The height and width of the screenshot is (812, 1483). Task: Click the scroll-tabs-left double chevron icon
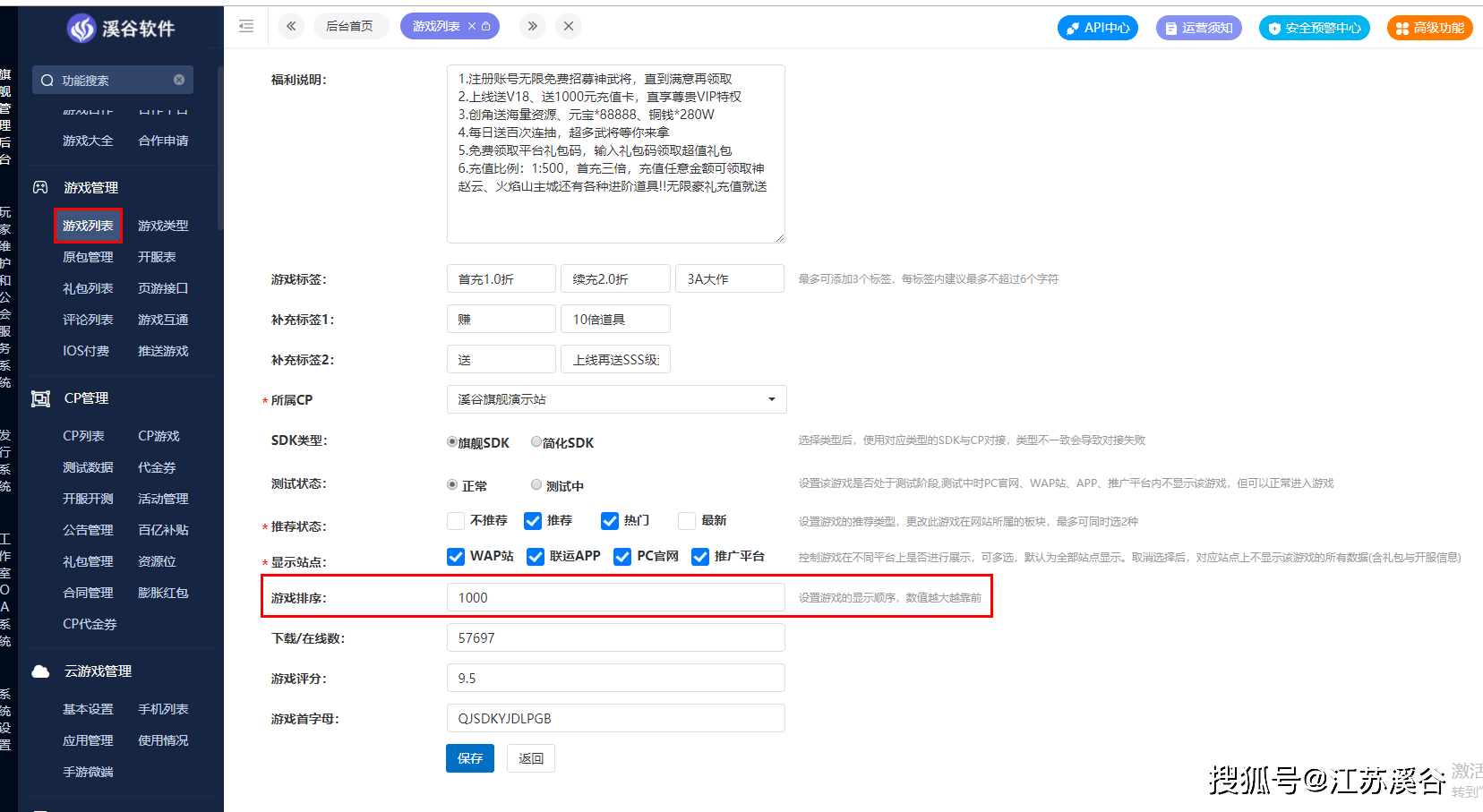click(x=291, y=27)
